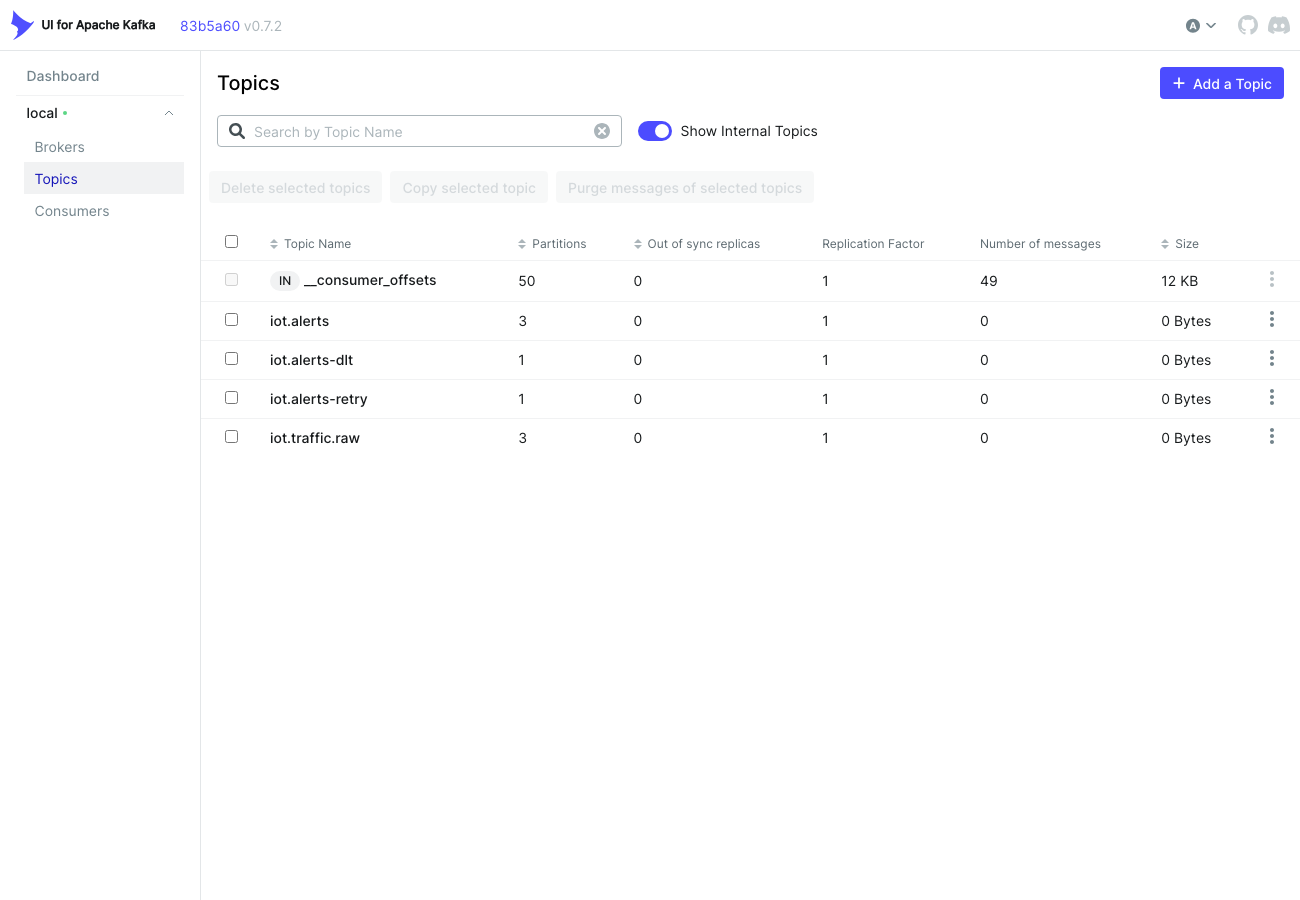Click the IN badge on __consumer_offsets
Viewport: 1300px width, 900px height.
coord(285,281)
